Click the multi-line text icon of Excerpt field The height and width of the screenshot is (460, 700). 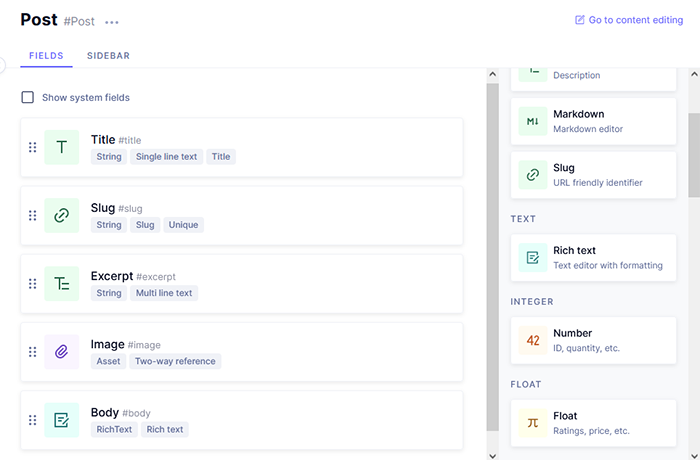click(x=62, y=284)
